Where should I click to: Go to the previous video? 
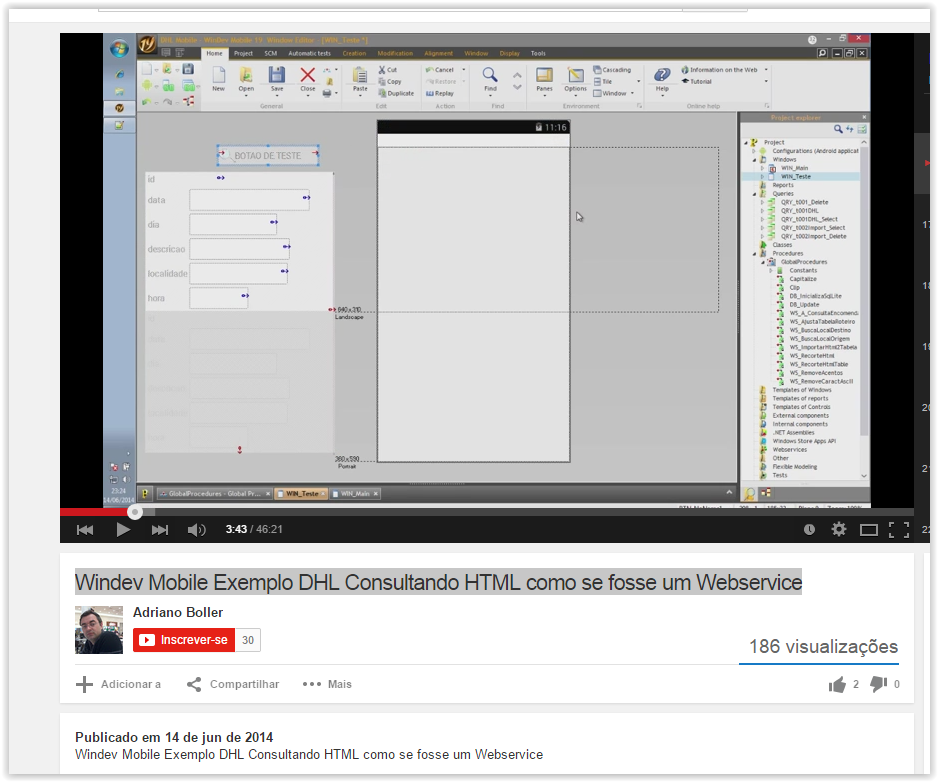(x=85, y=530)
